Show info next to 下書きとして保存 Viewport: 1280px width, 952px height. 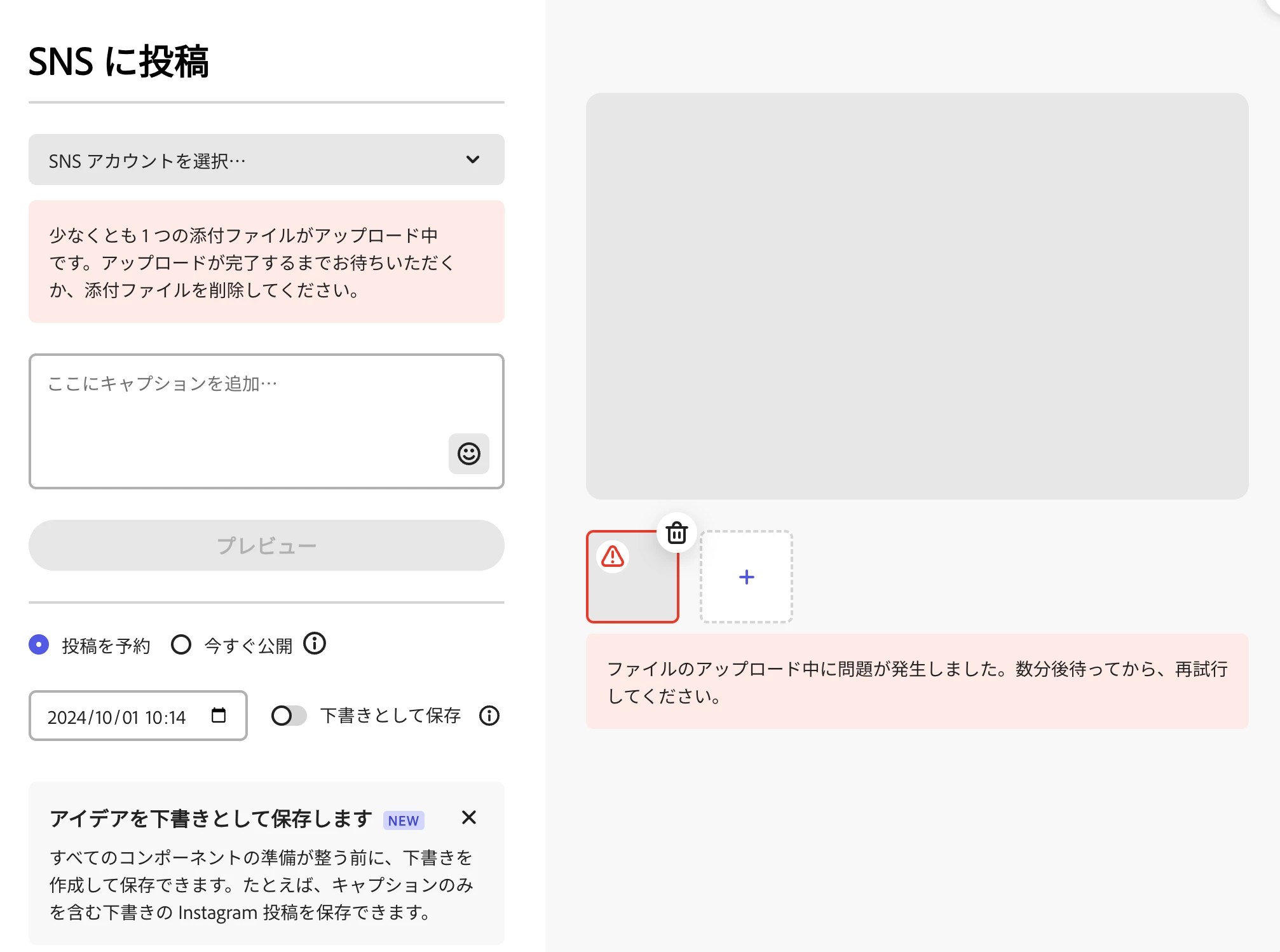point(489,716)
